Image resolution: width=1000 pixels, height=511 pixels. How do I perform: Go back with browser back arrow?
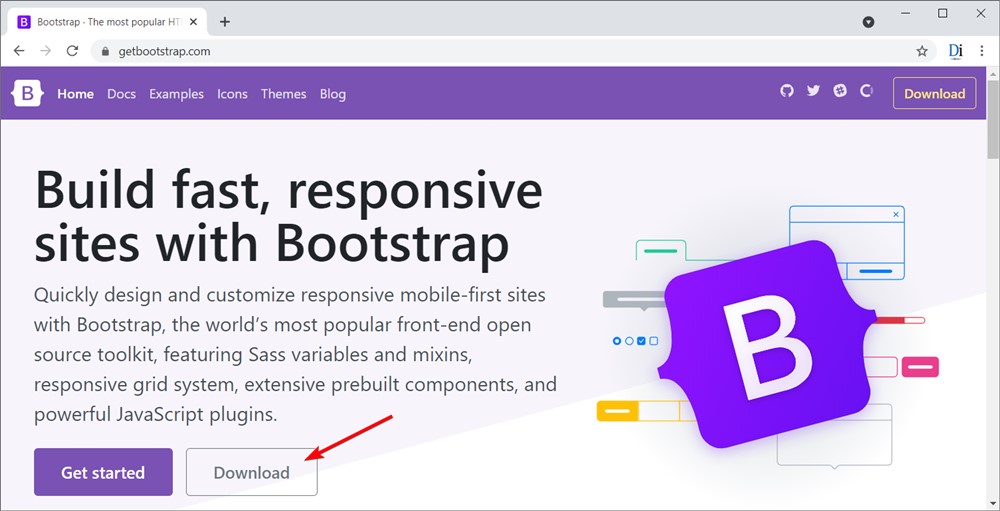[19, 51]
